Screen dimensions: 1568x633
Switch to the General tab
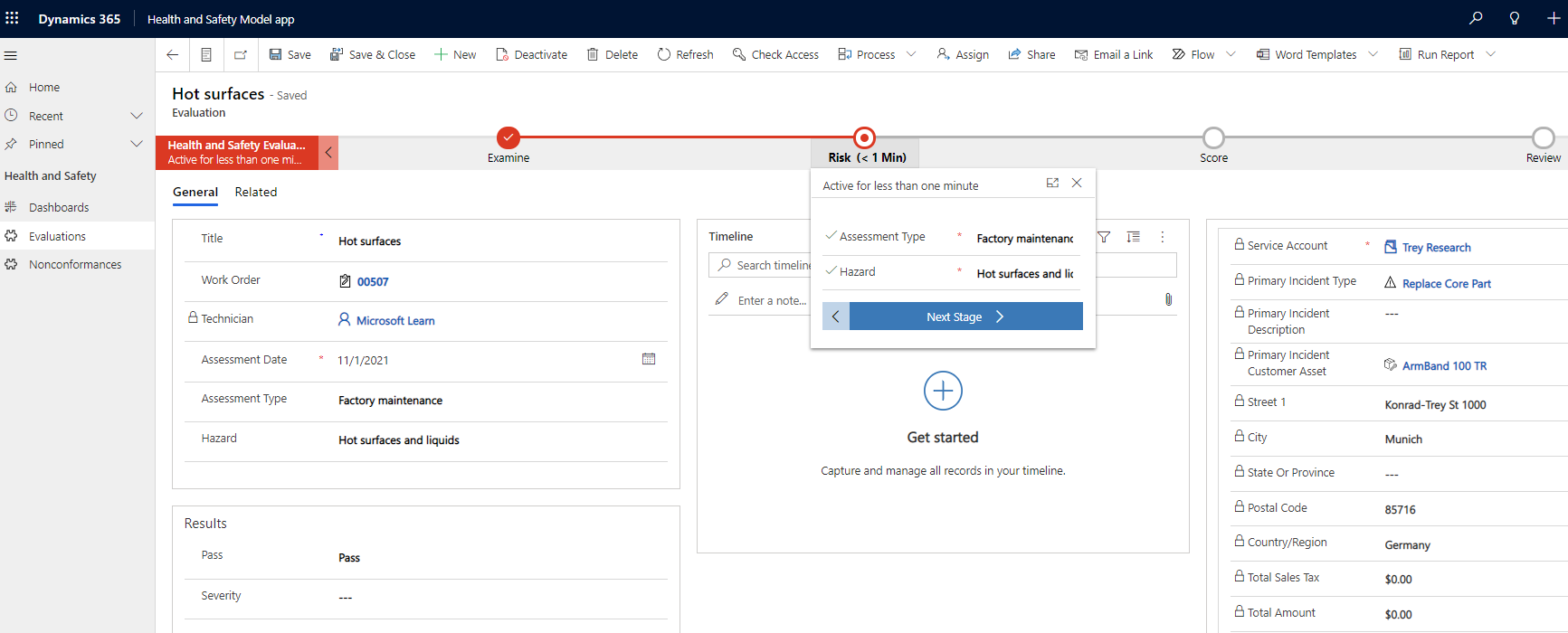click(195, 192)
